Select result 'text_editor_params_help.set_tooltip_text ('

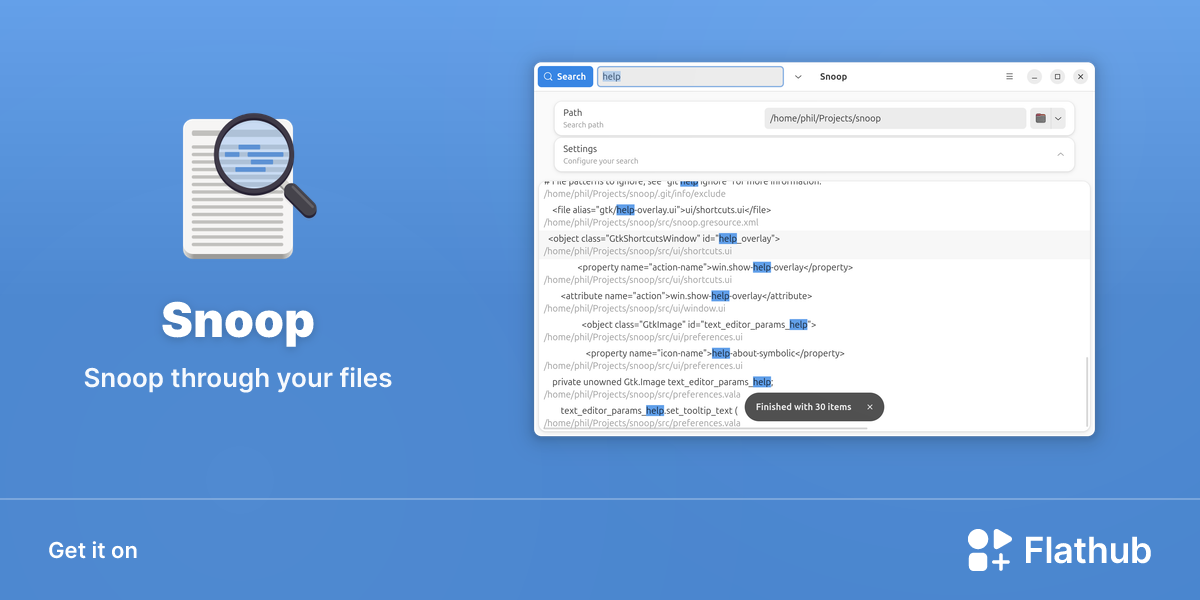pos(649,410)
